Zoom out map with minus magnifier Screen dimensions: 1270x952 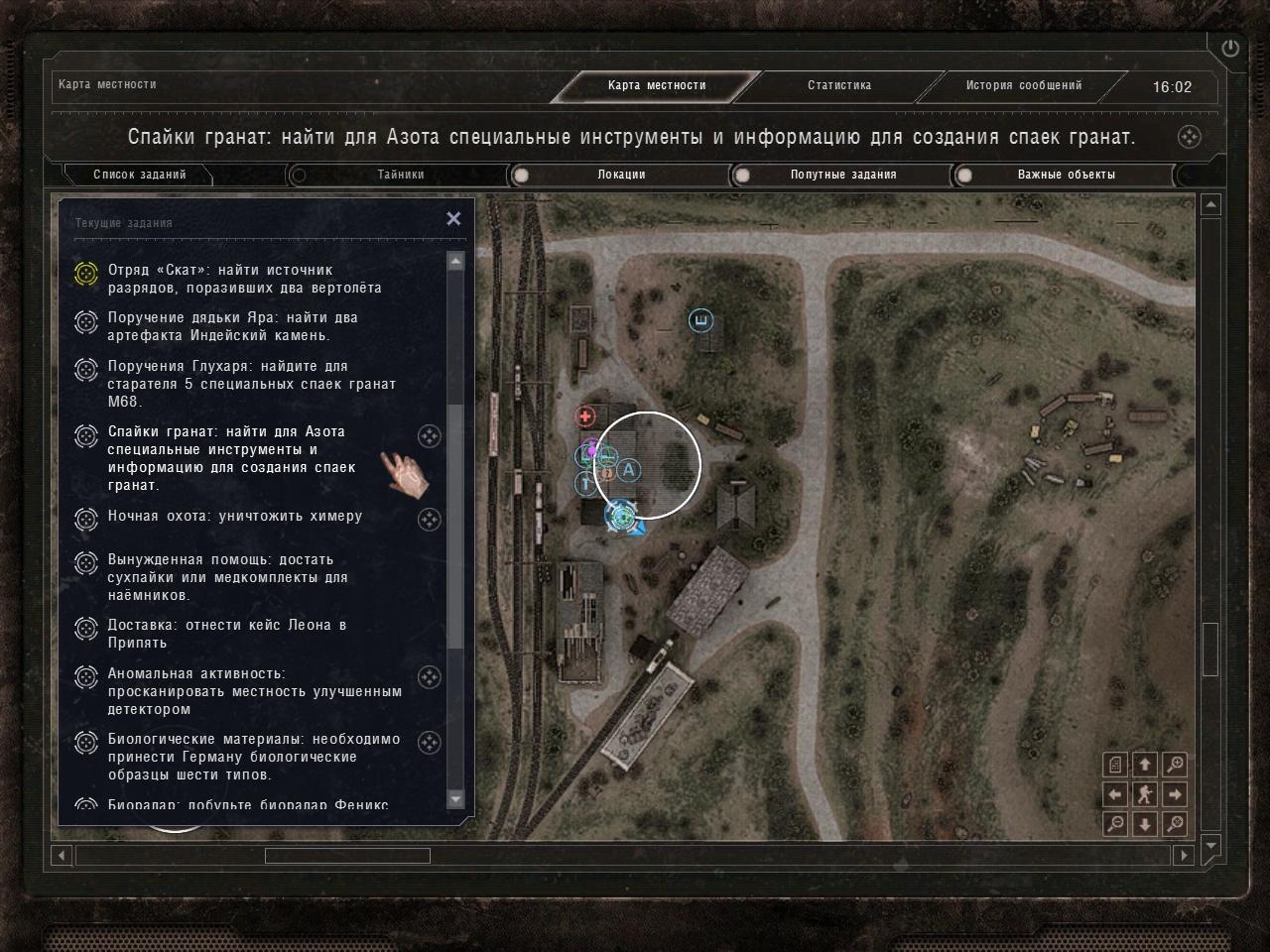point(1115,824)
